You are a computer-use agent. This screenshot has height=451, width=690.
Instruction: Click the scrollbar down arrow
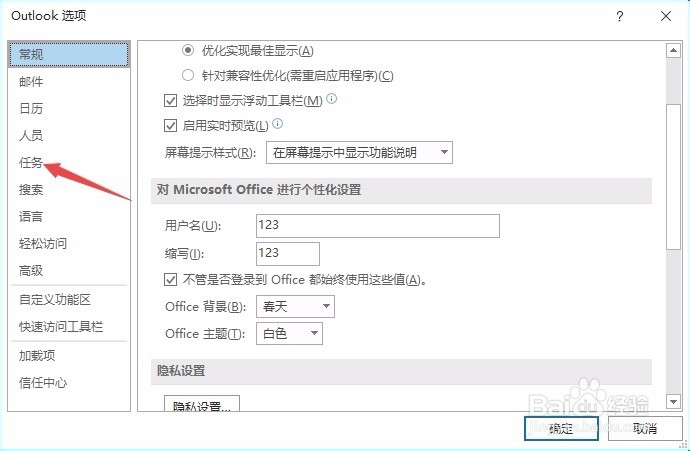pyautogui.click(x=674, y=401)
